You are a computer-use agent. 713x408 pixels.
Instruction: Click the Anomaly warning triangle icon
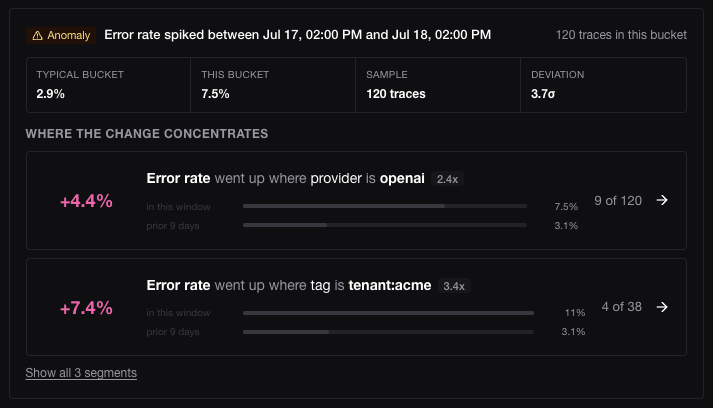[x=37, y=35]
